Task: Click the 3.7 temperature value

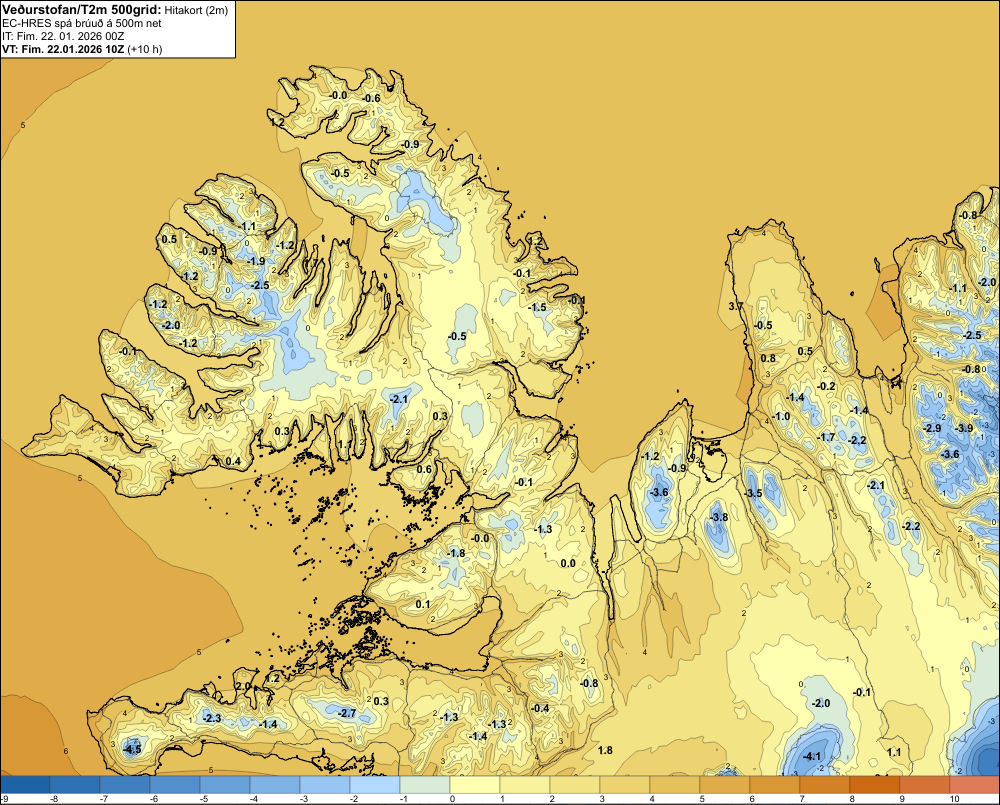Action: pos(735,306)
